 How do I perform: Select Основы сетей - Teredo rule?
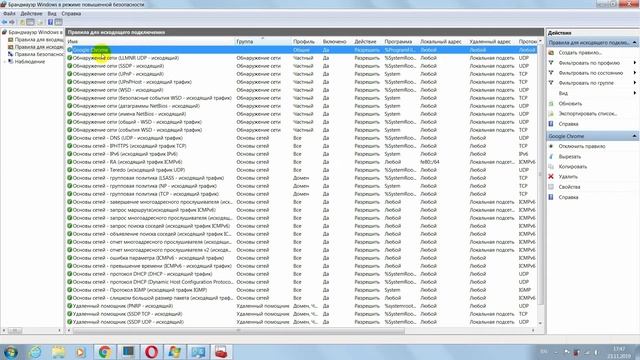(x=301, y=170)
